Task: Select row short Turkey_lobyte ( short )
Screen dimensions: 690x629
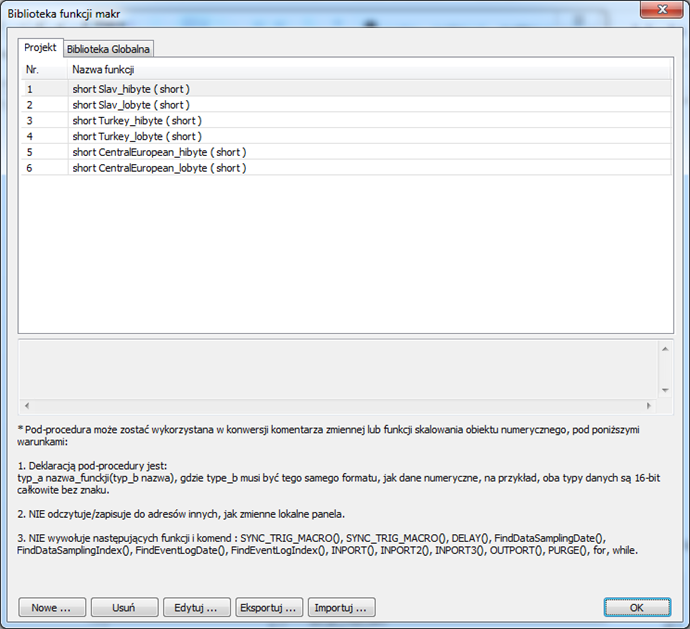Action: [346, 136]
